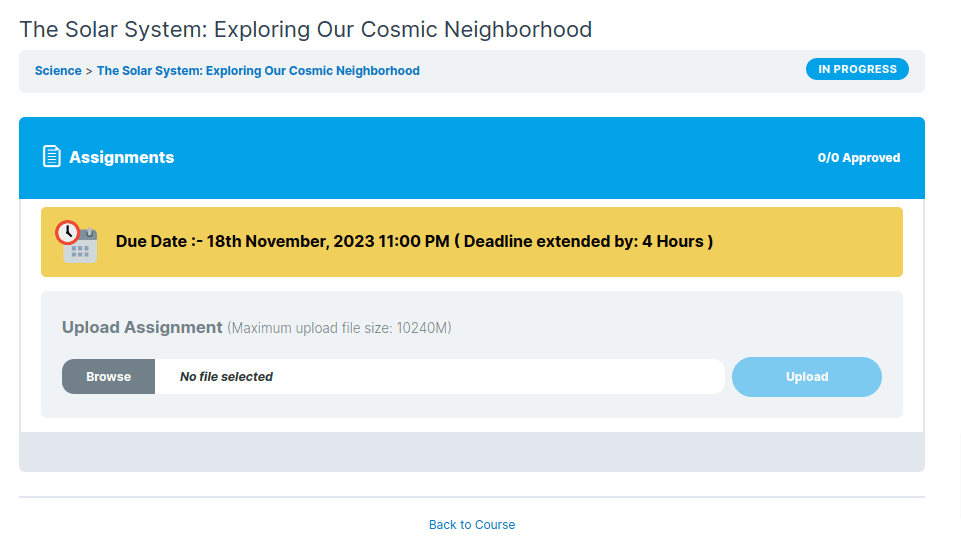Click the Assignments section heading text

(x=121, y=157)
